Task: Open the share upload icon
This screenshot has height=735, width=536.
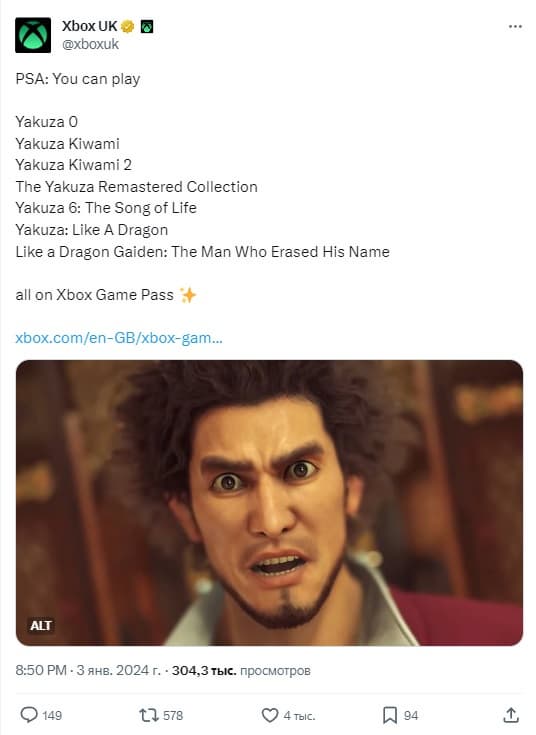Action: [x=511, y=715]
